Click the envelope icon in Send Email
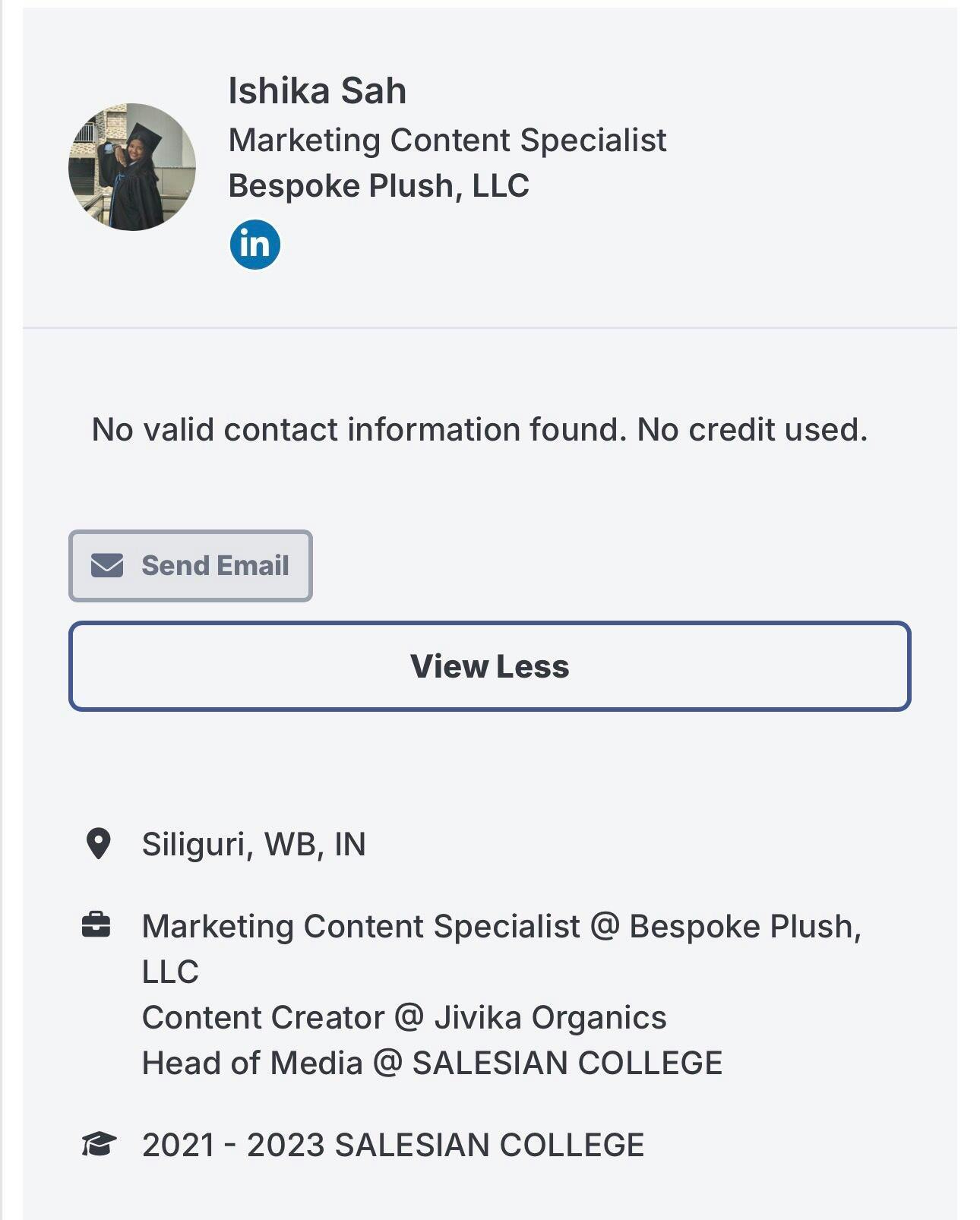The image size is (980, 1220). tap(107, 565)
